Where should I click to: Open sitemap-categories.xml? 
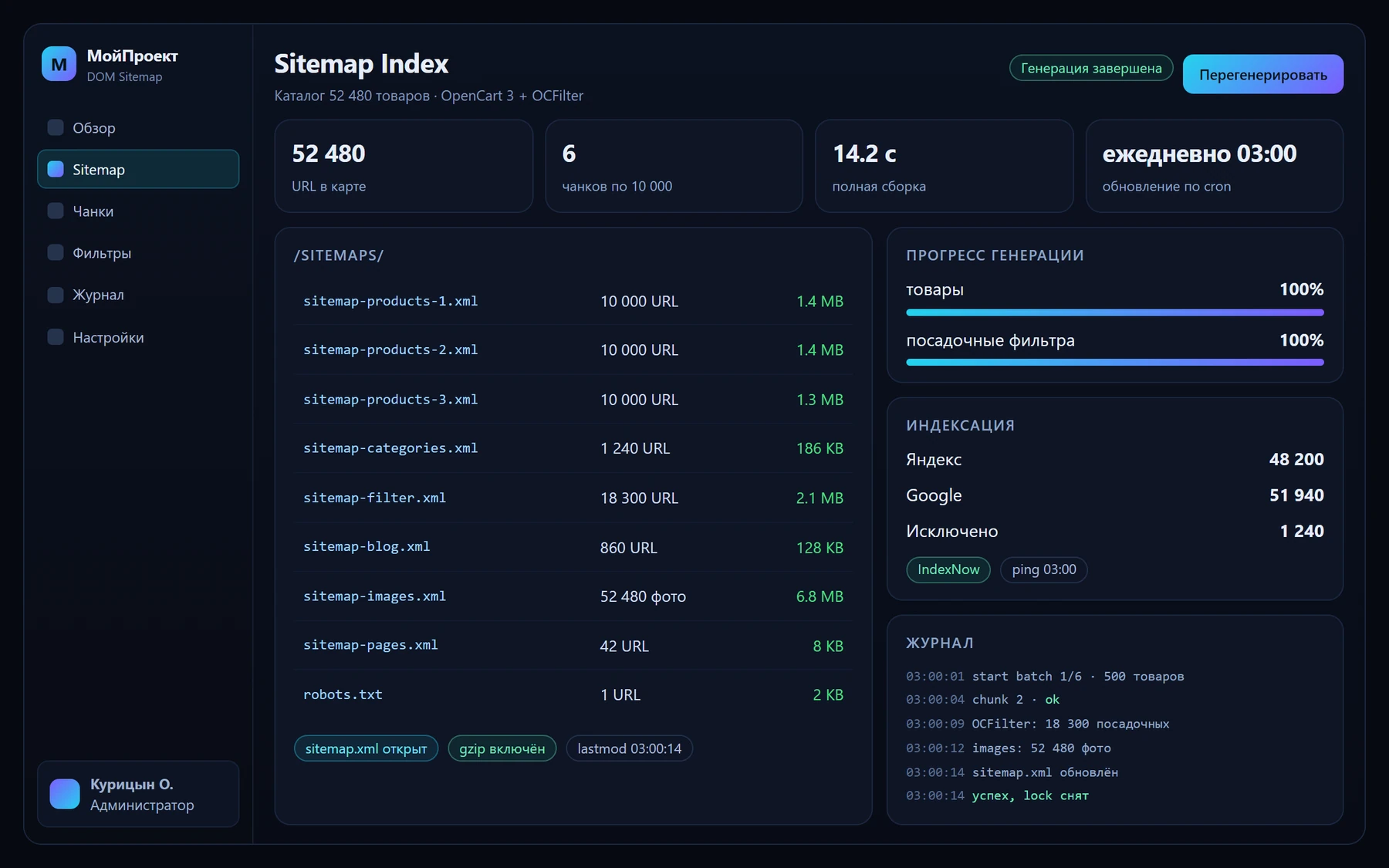pyautogui.click(x=573, y=448)
